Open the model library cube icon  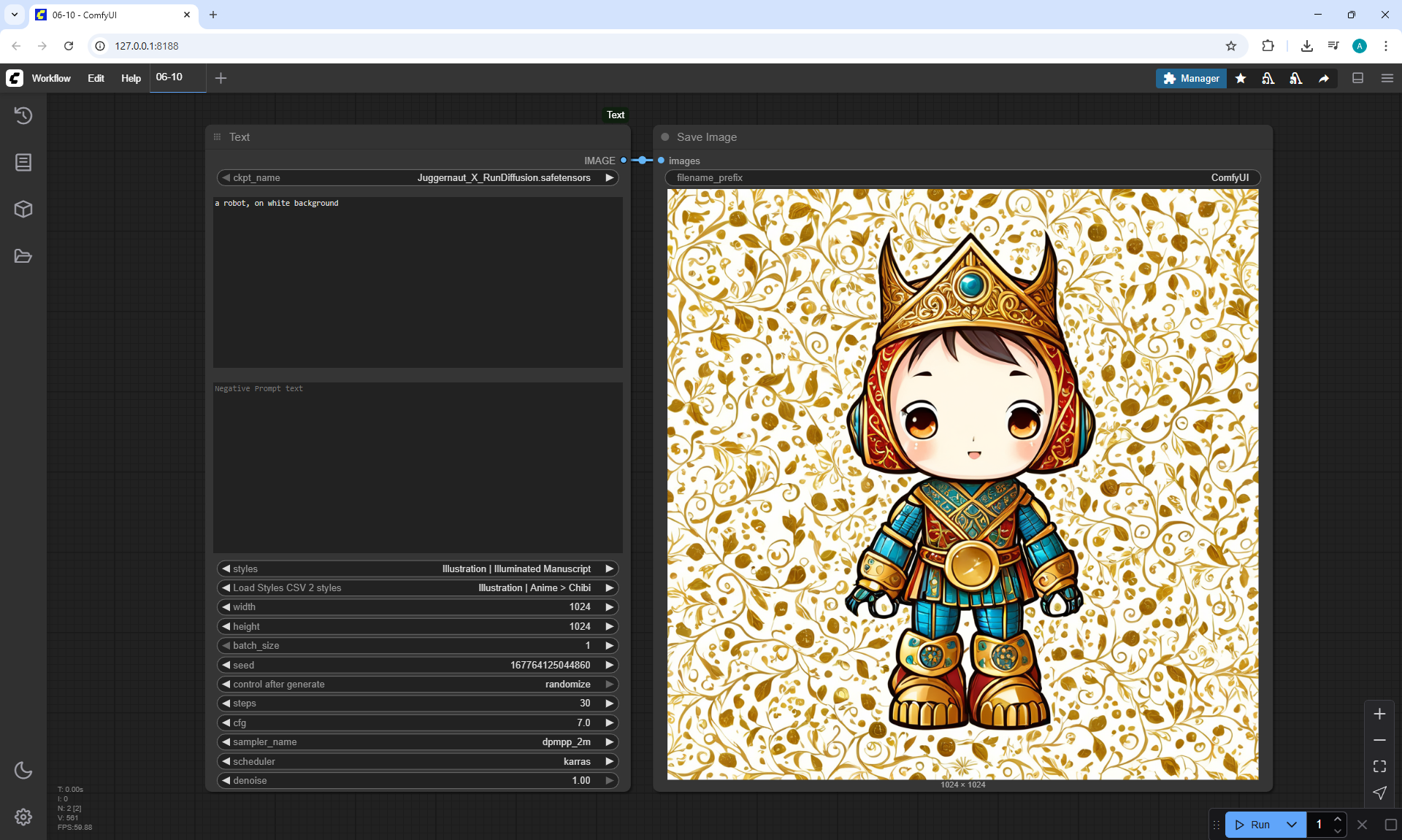coord(23,209)
